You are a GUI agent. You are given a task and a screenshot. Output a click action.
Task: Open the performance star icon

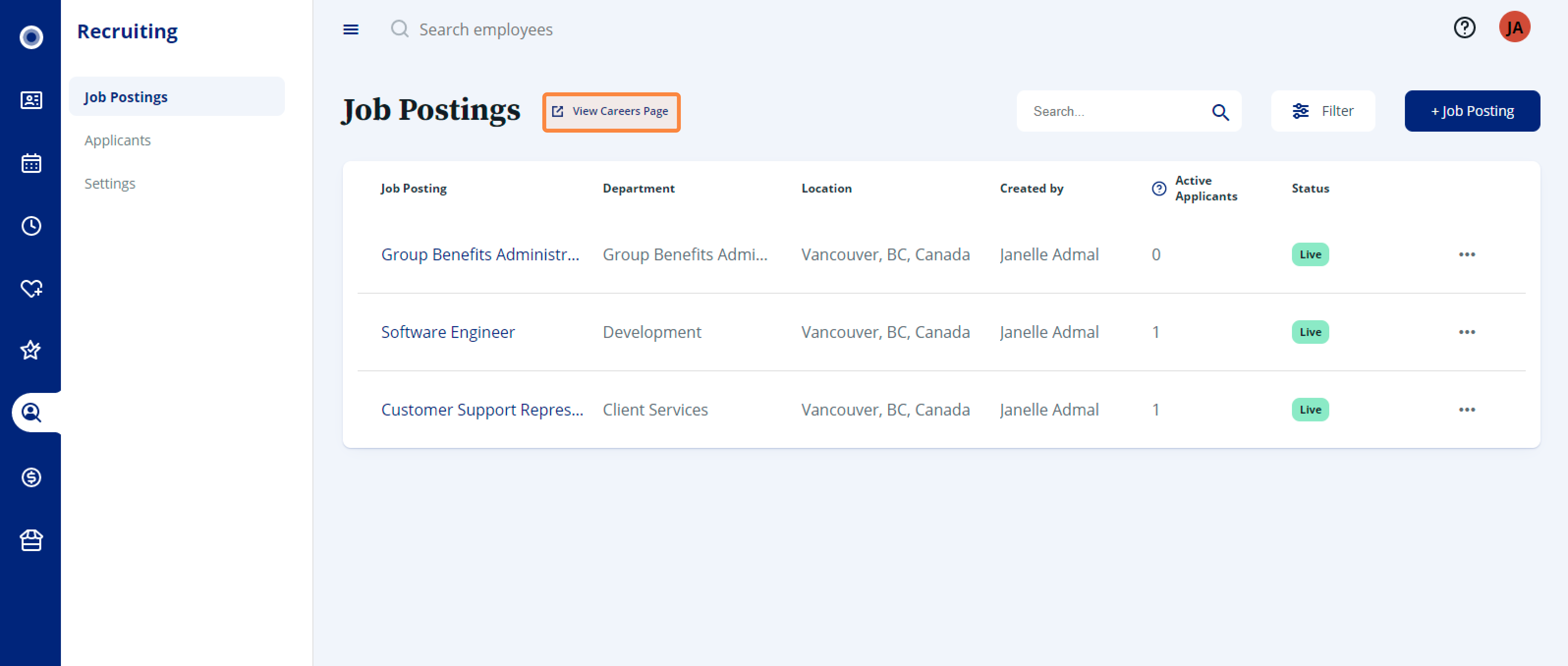click(31, 350)
